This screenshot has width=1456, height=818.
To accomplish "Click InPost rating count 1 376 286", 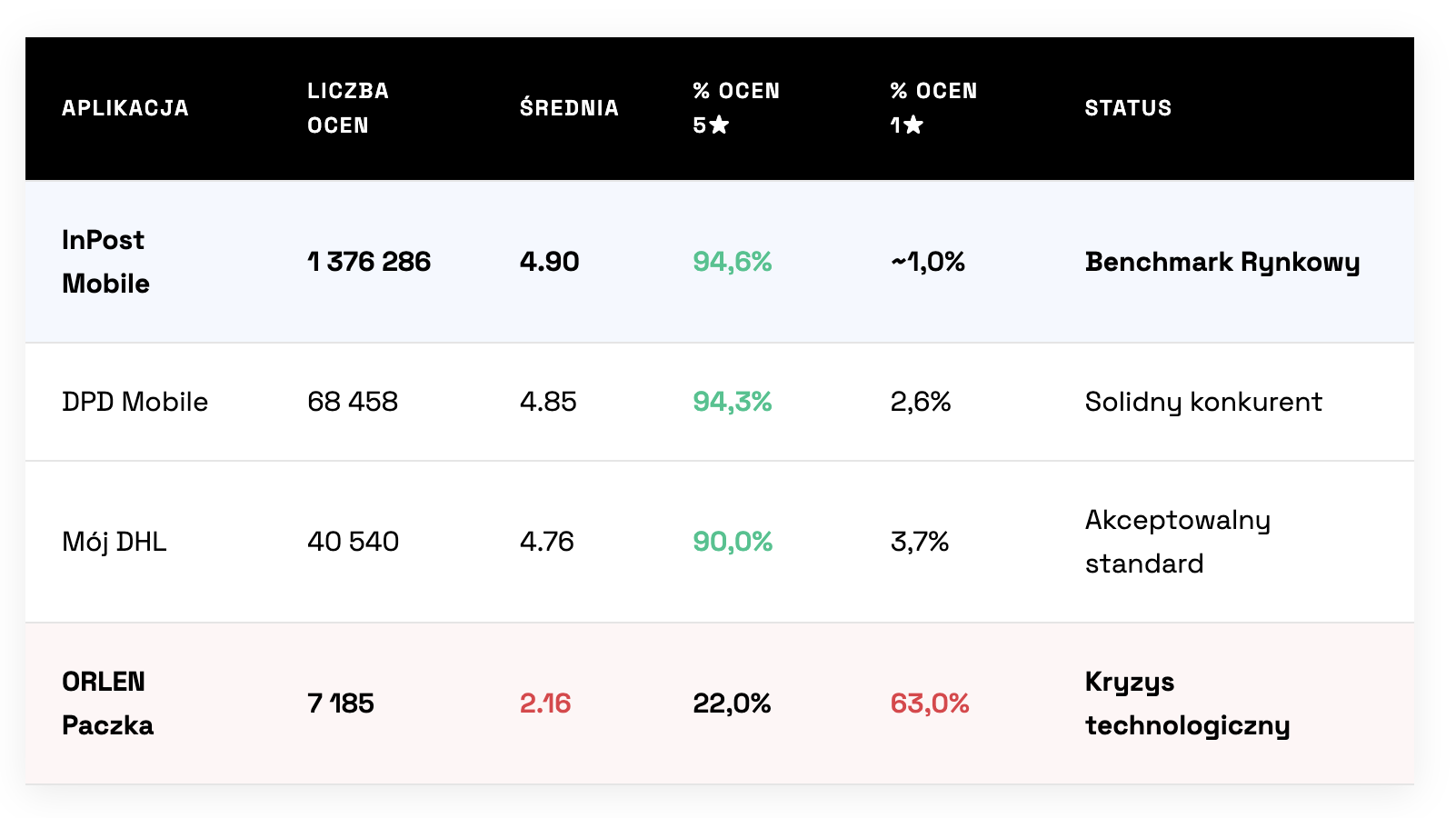I will [369, 262].
